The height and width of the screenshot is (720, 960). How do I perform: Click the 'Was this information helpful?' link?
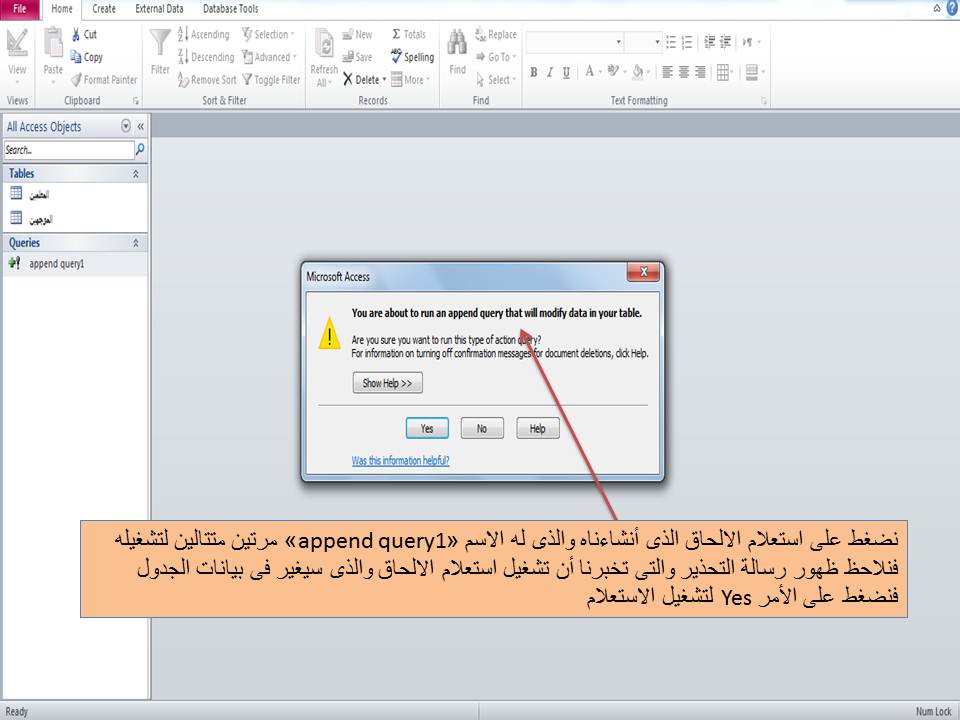click(400, 460)
